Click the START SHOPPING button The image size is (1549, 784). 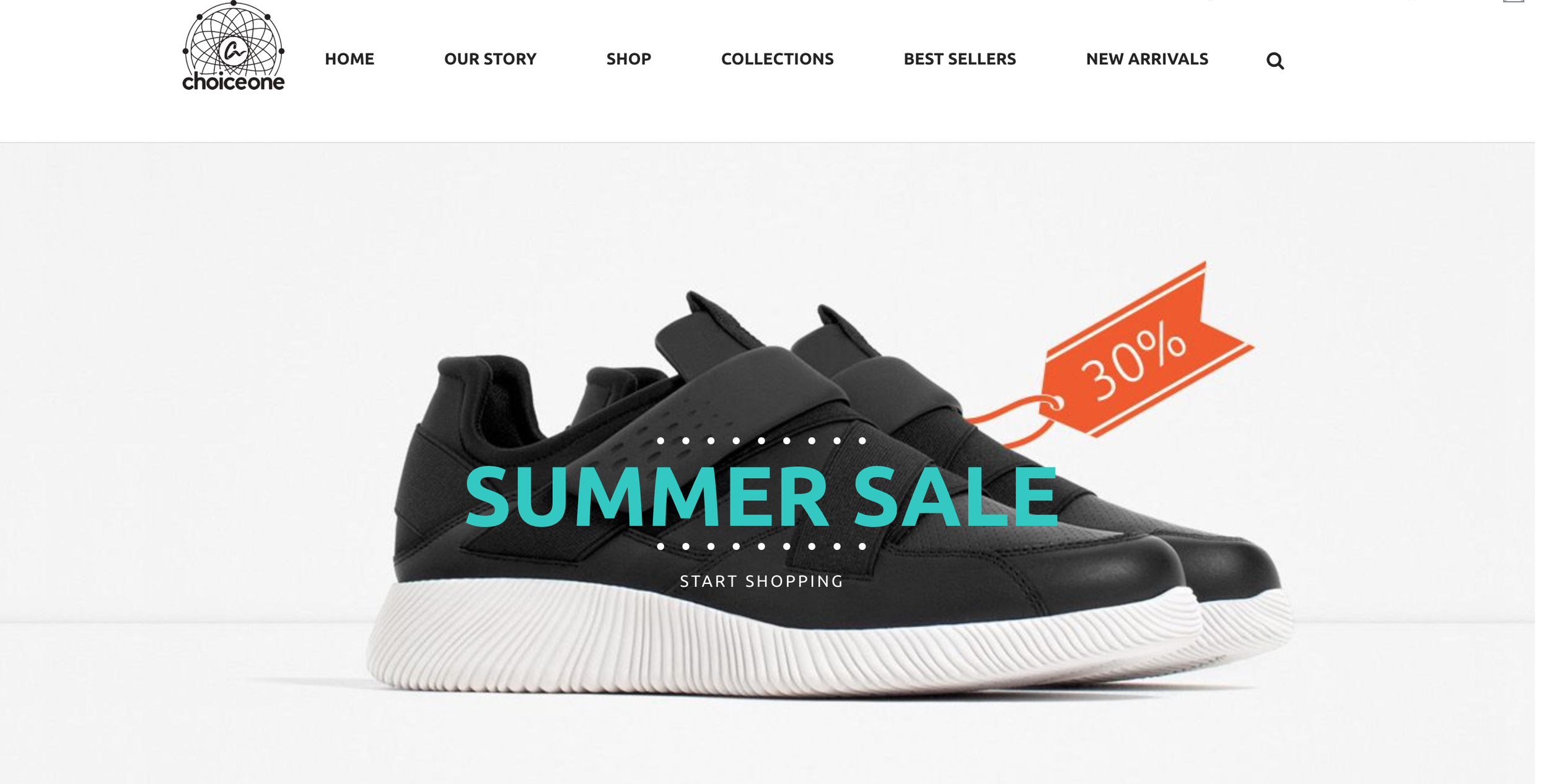tap(761, 581)
